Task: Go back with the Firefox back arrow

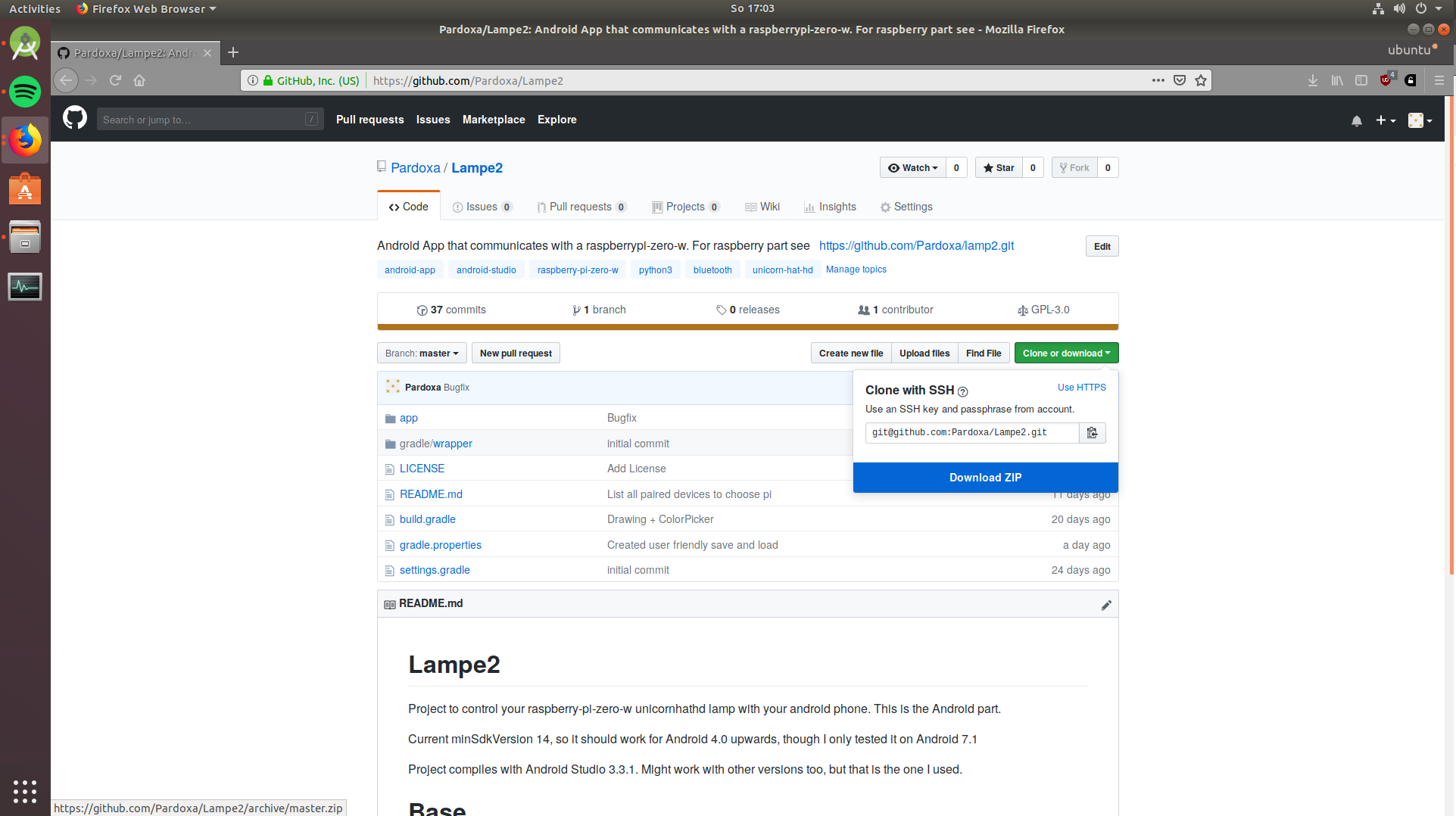Action: pyautogui.click(x=66, y=80)
